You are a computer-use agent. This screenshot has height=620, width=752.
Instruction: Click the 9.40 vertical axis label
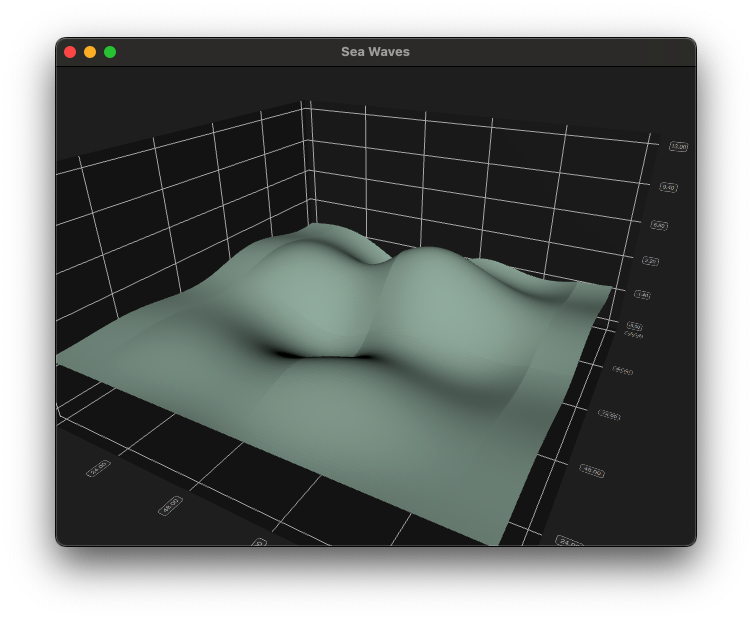(x=669, y=187)
